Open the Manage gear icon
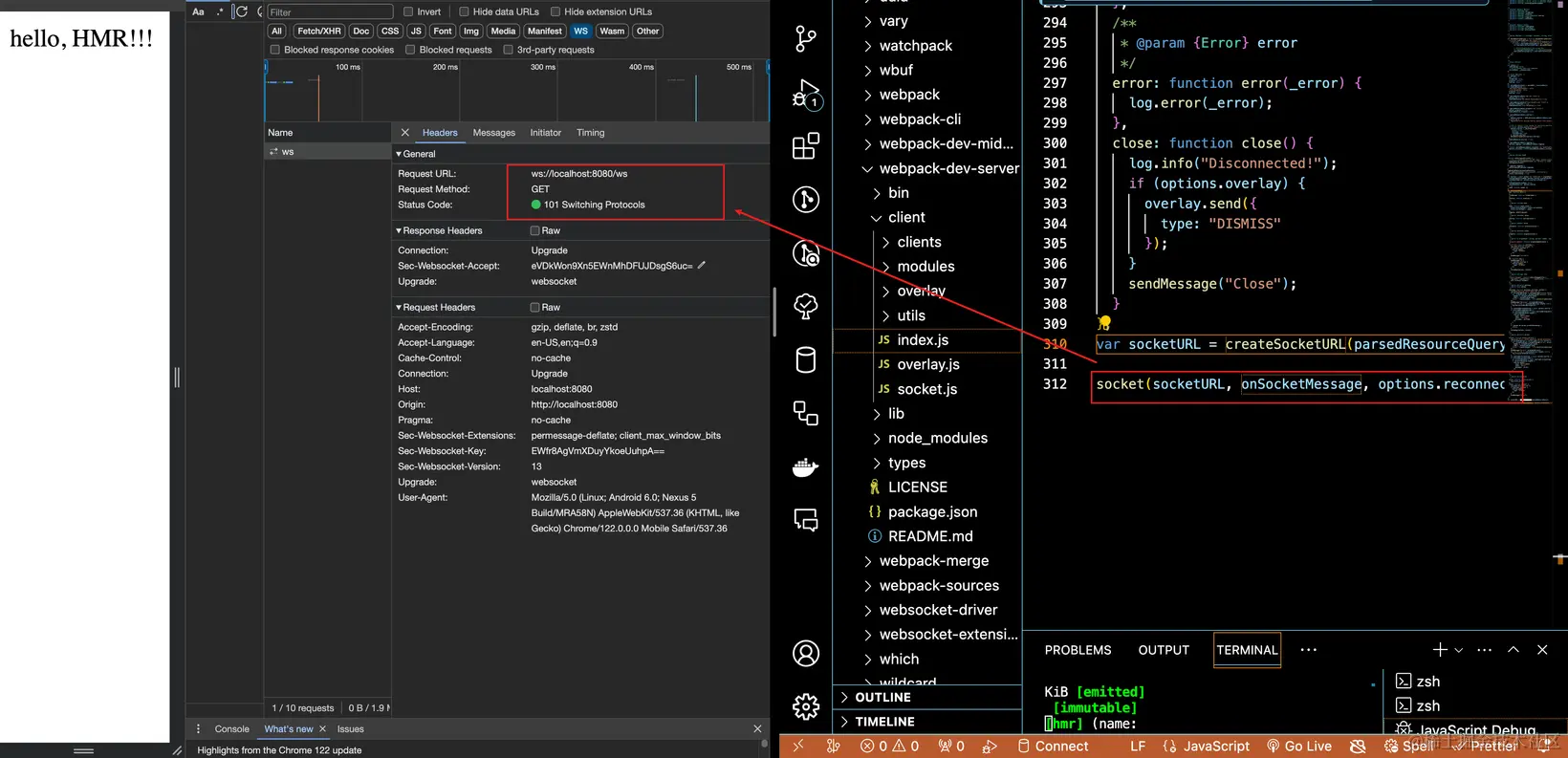The width and height of the screenshot is (1568, 758). (x=806, y=706)
